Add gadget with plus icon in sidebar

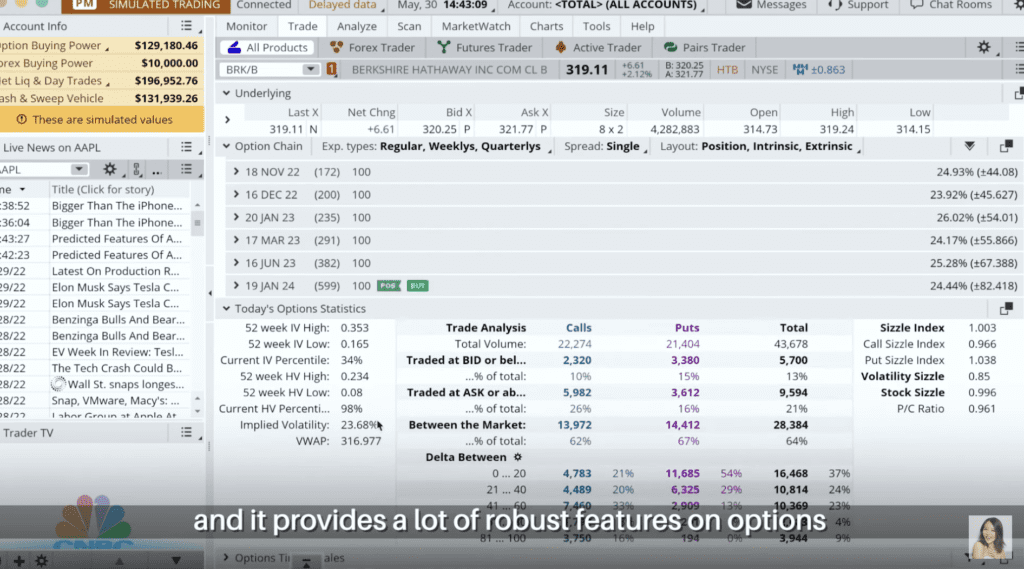tap(19, 561)
